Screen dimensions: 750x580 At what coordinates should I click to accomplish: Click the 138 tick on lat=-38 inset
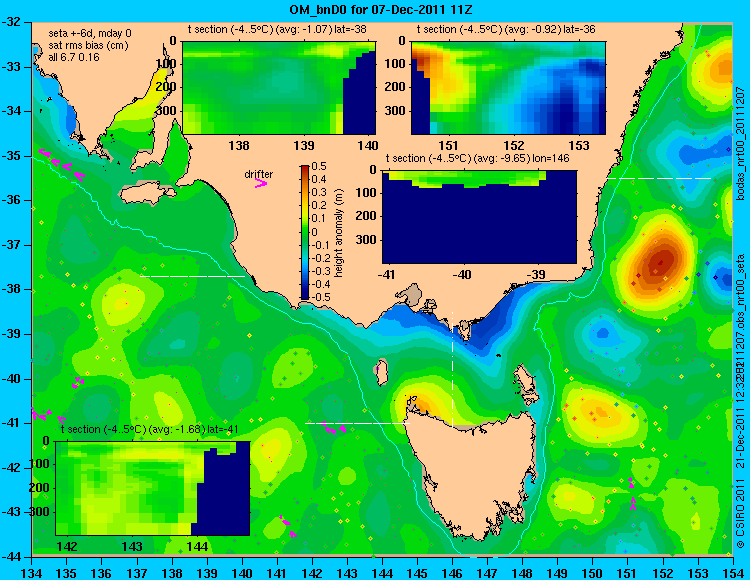click(x=239, y=145)
